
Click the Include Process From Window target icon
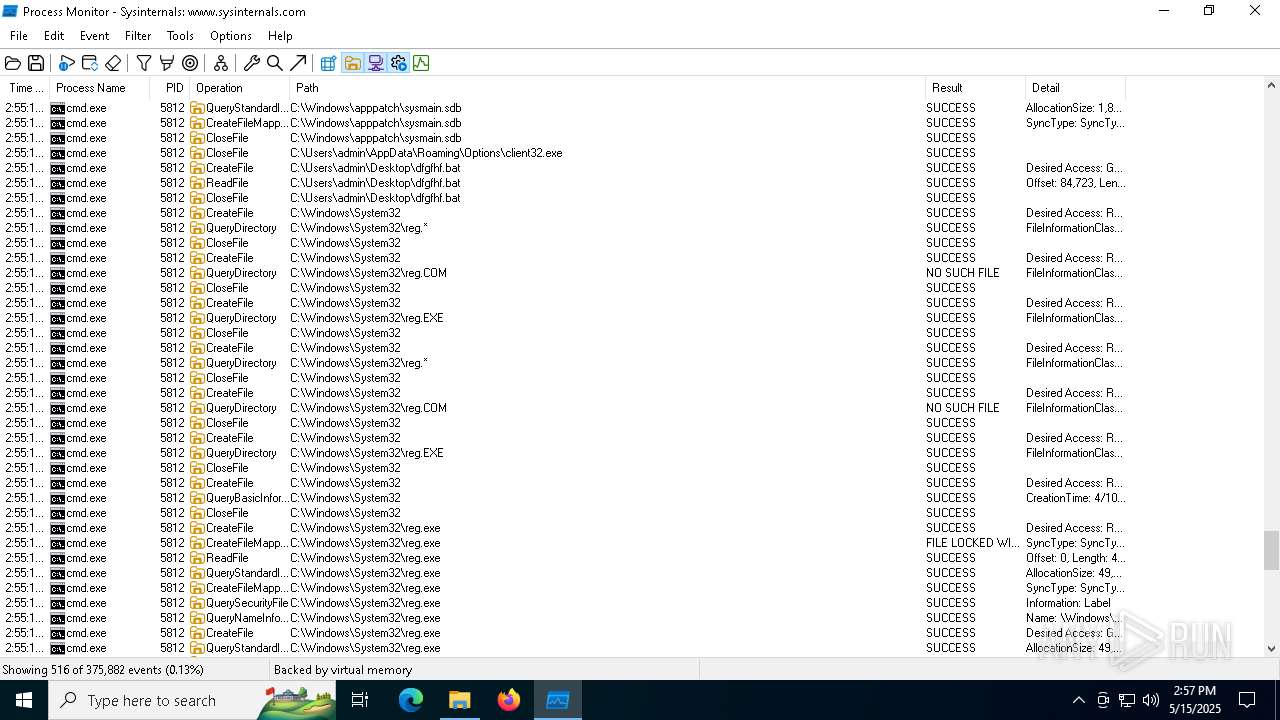(x=190, y=63)
